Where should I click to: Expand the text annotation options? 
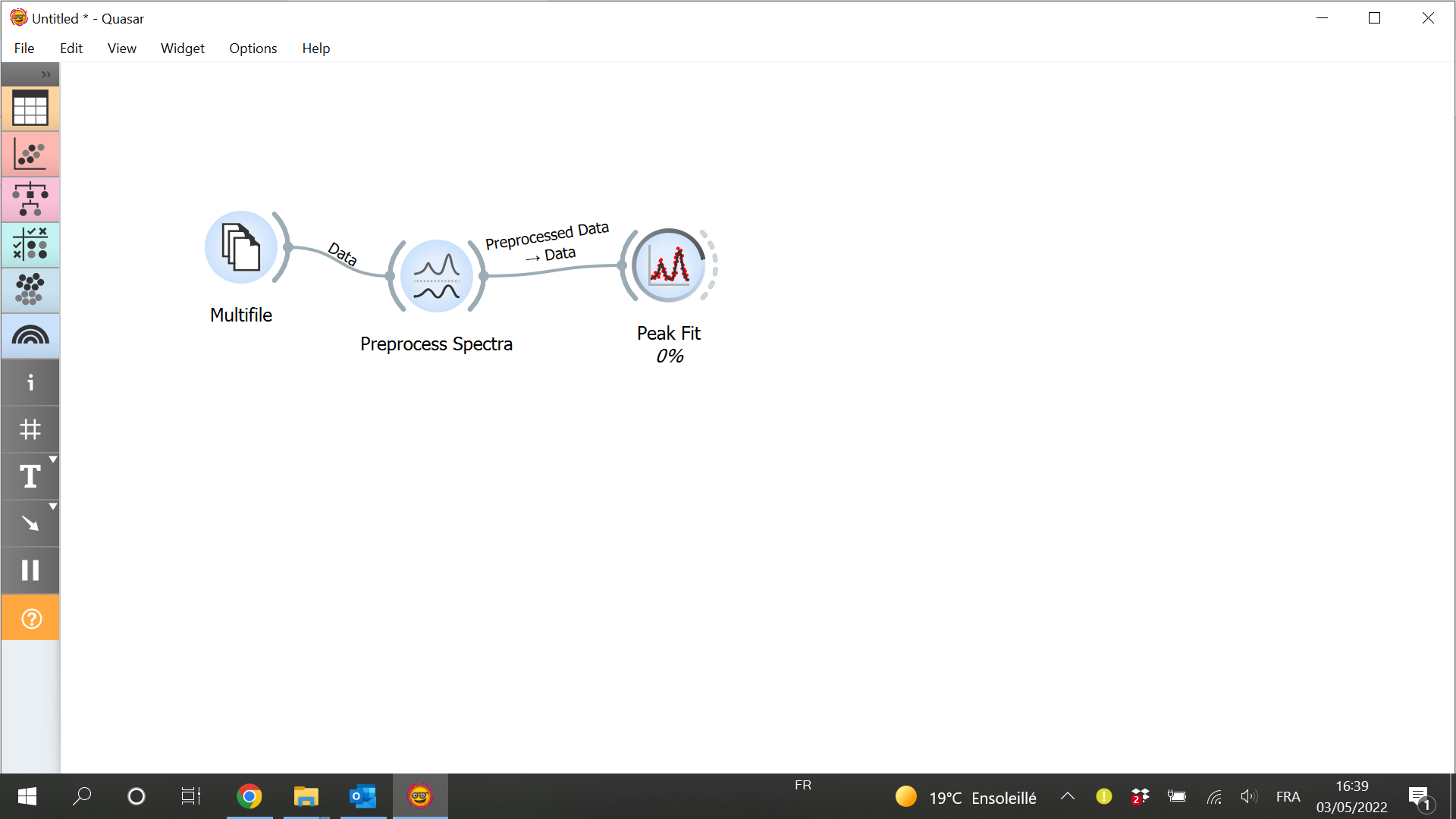53,459
